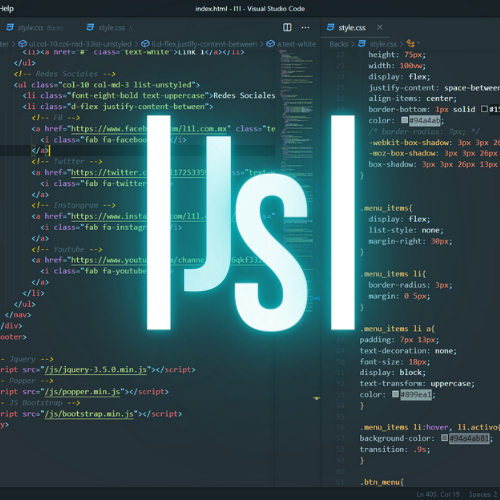Click the color swatch beside #94a4ab;

click(x=404, y=120)
